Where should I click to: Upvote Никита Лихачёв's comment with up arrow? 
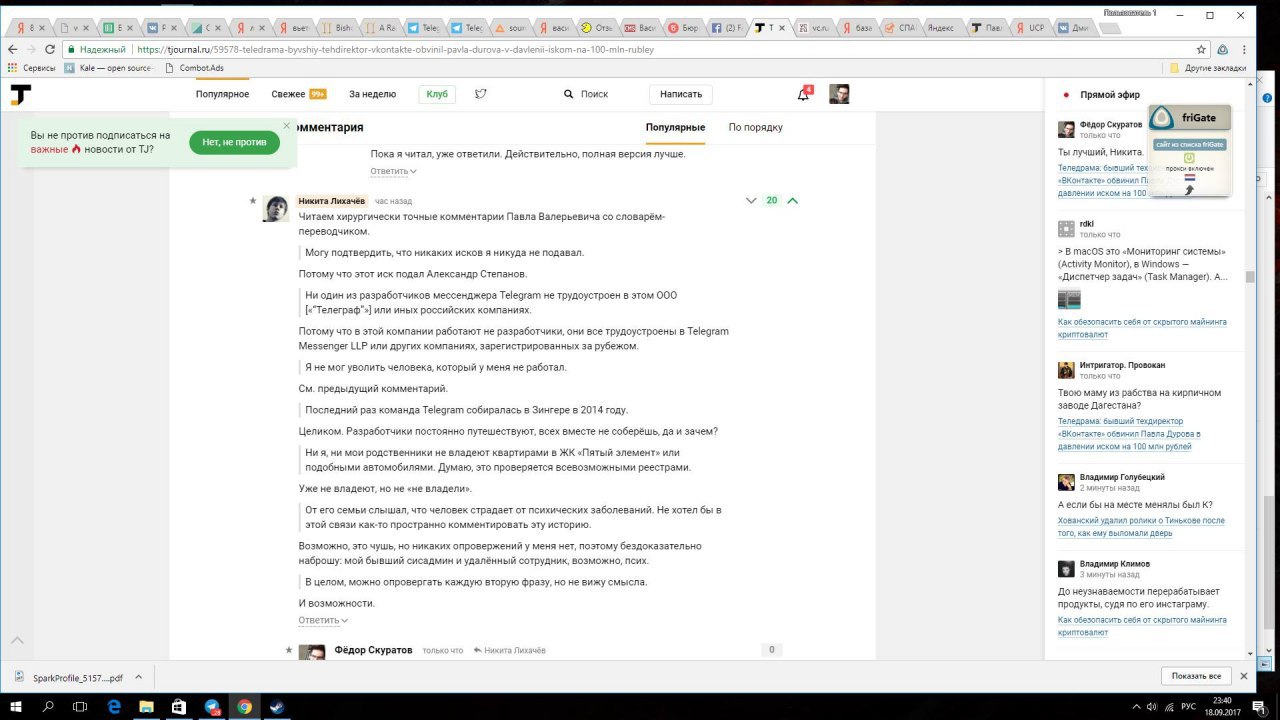[x=793, y=201]
